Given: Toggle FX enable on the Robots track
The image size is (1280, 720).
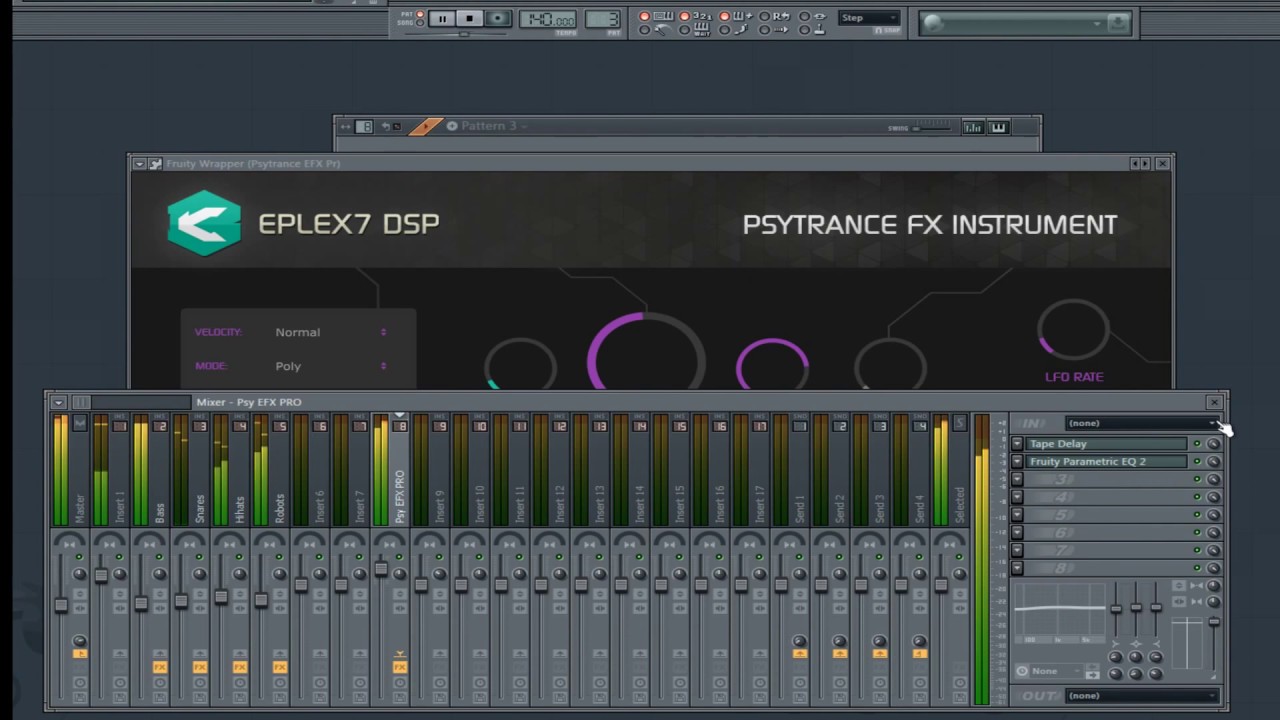Looking at the screenshot, I should click(x=279, y=667).
